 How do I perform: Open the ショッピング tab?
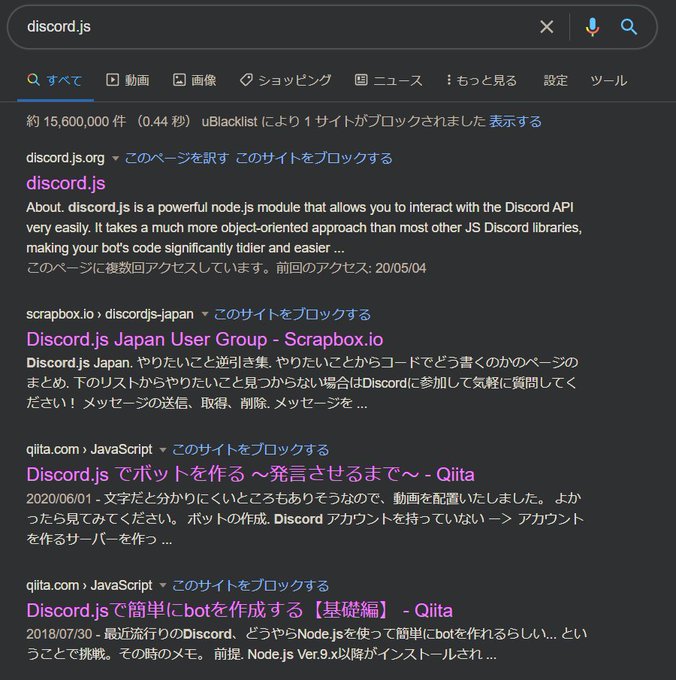click(x=286, y=80)
